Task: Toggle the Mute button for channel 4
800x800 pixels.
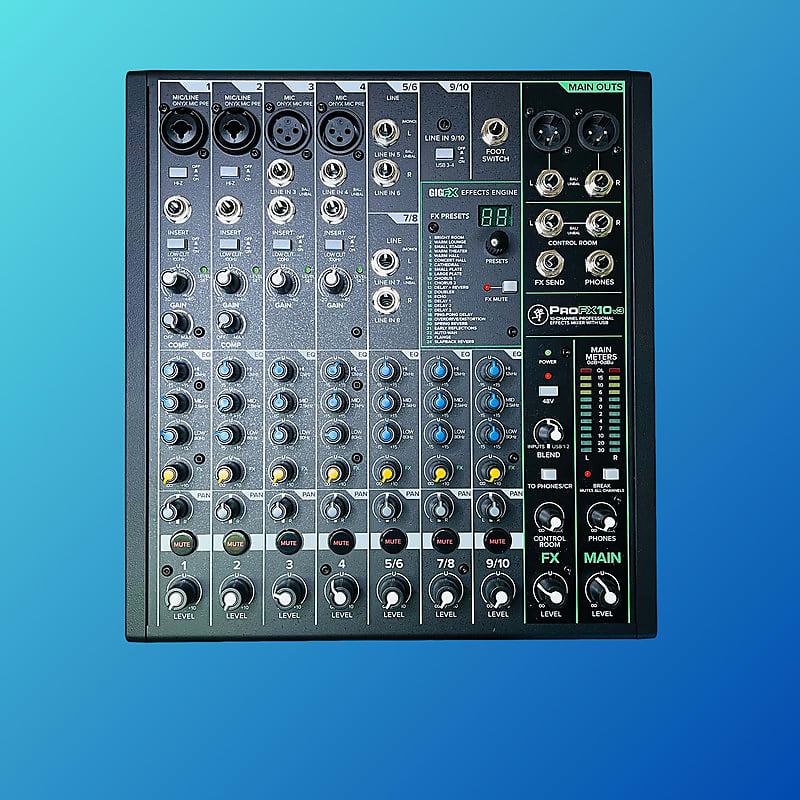Action: coord(341,541)
